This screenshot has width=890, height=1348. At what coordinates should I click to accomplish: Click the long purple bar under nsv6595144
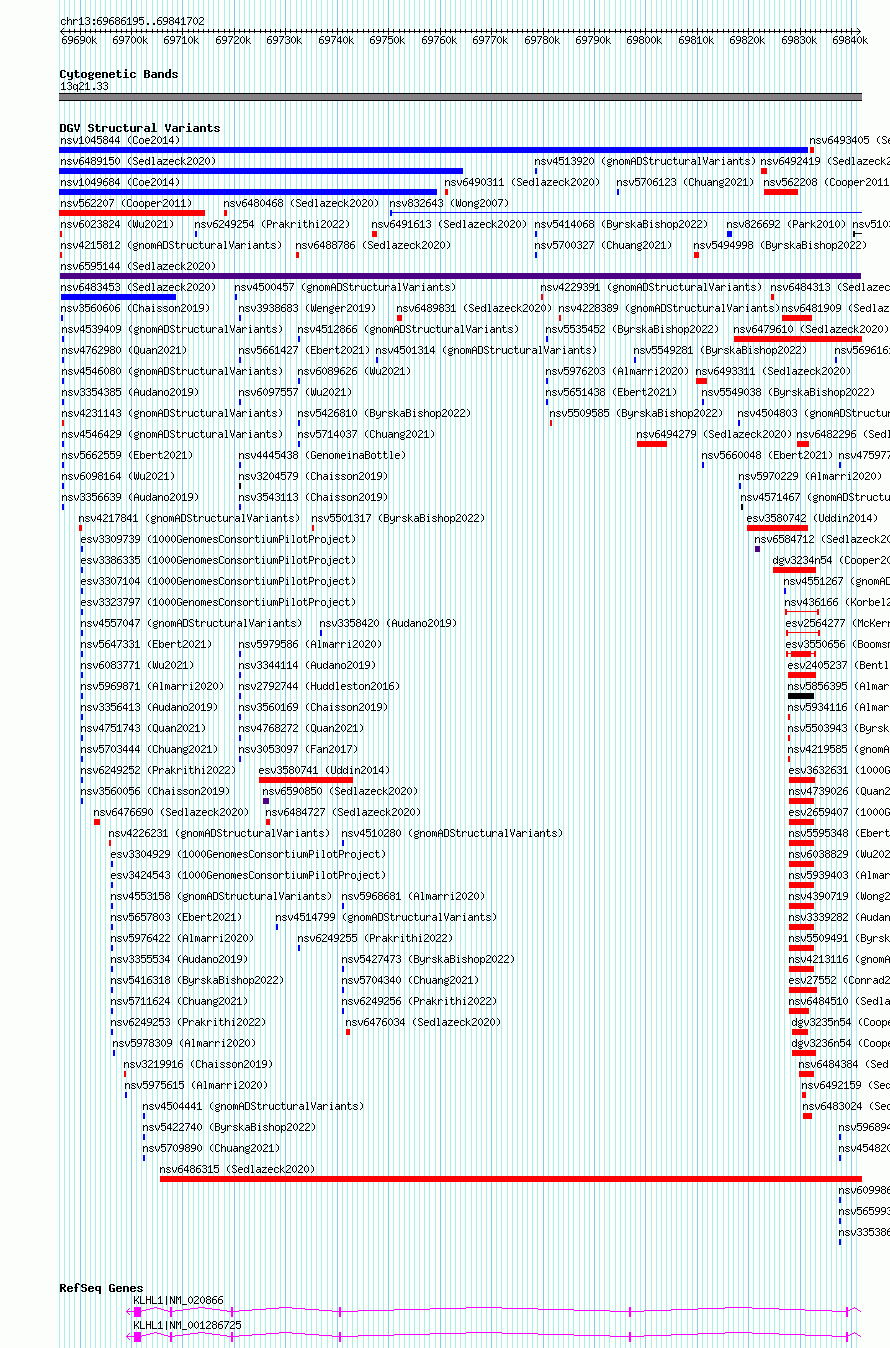[460, 276]
